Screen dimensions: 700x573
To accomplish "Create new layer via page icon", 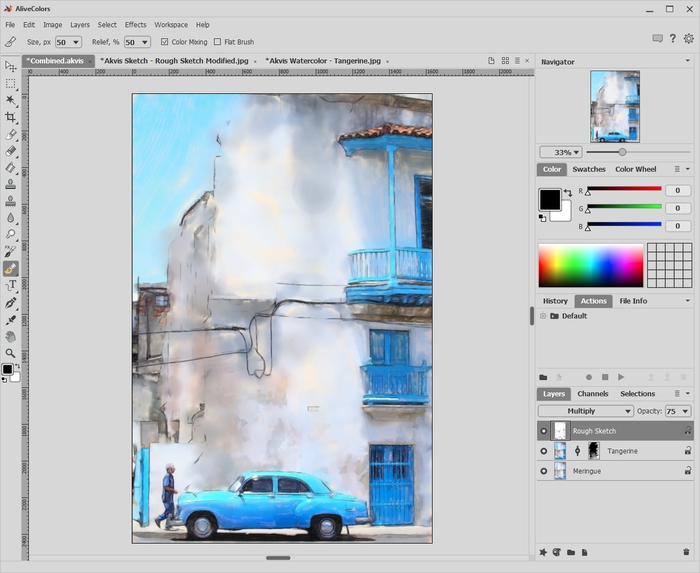I will coord(584,552).
